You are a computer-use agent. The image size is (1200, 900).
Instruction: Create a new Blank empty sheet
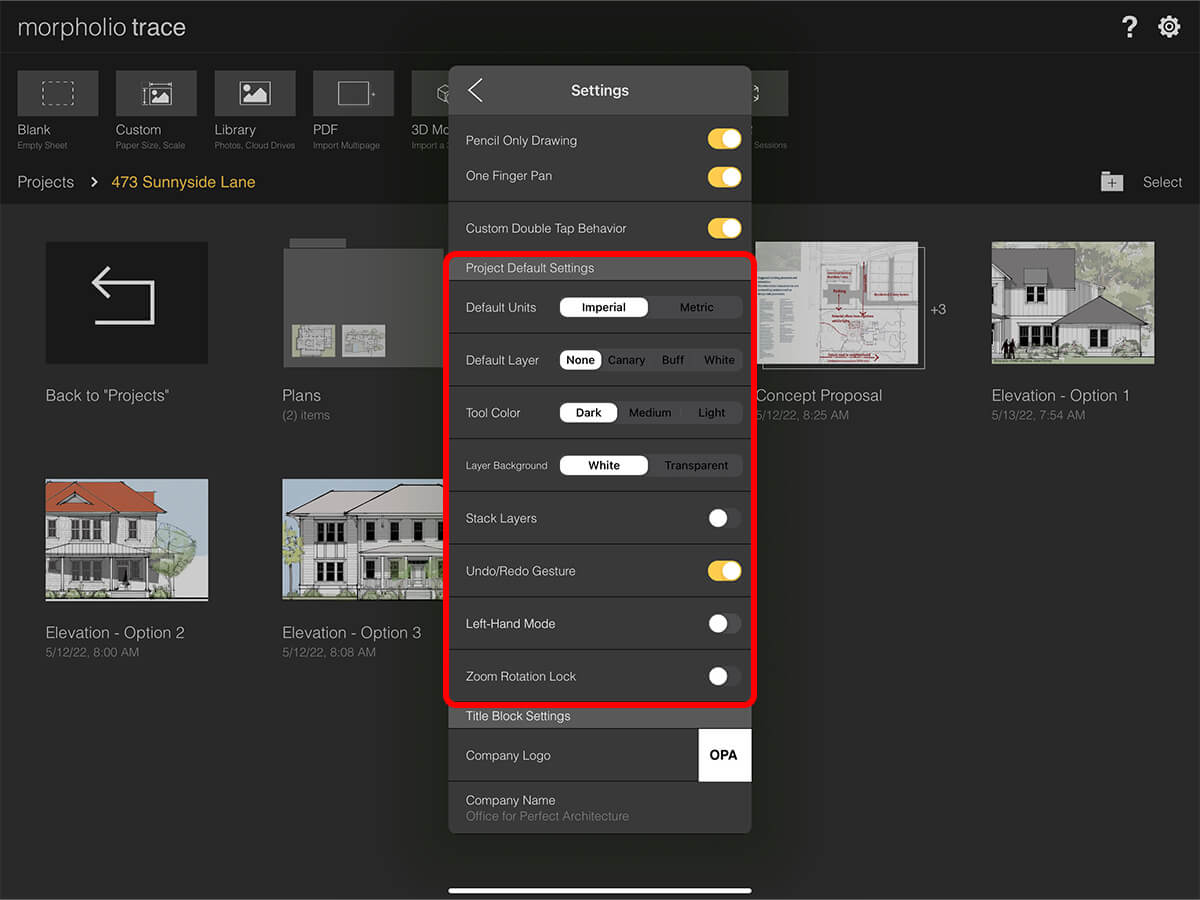[x=57, y=93]
